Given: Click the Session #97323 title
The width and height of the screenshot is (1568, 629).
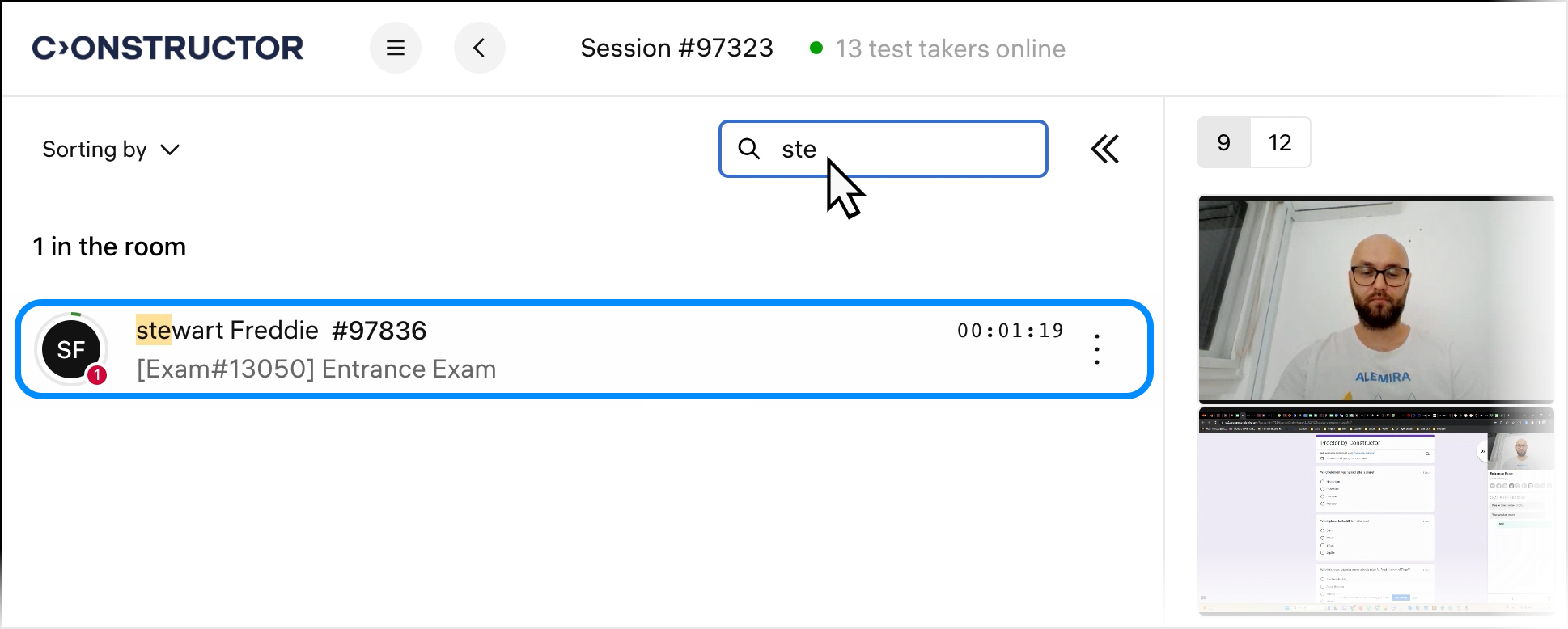Looking at the screenshot, I should 676,49.
